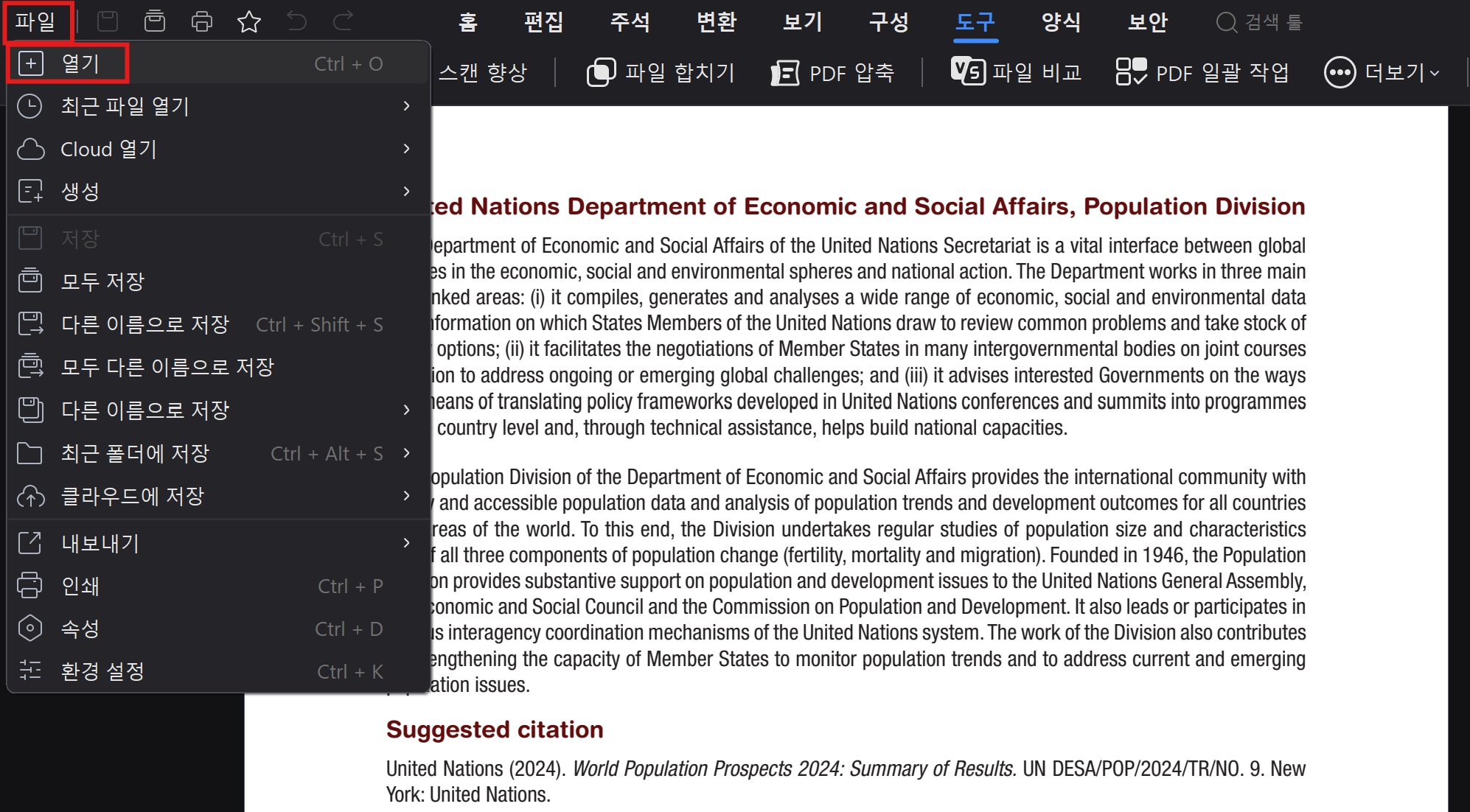Open the 보안 tab

coord(1148,22)
